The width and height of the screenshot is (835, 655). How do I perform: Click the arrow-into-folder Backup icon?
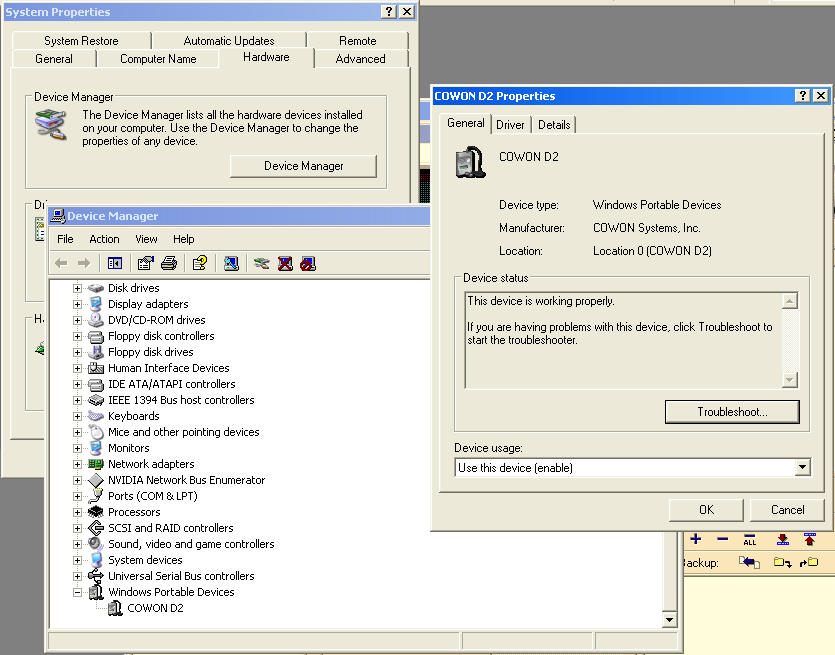coord(809,562)
